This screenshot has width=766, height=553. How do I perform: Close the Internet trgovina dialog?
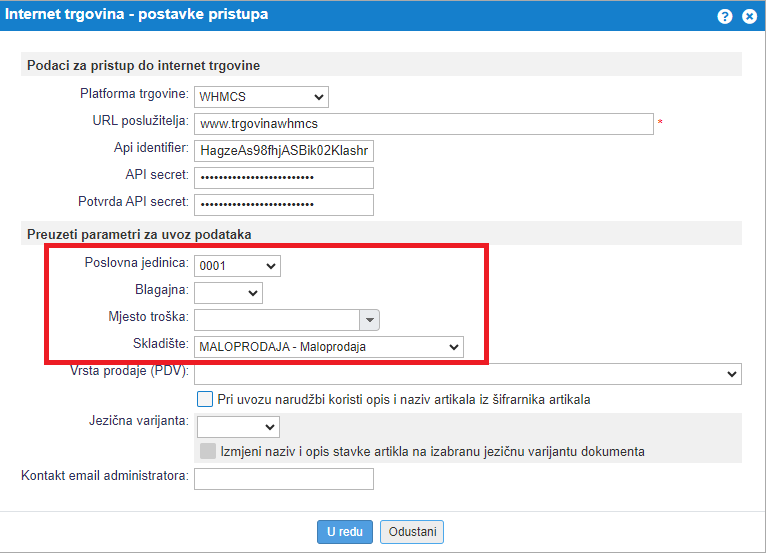(748, 17)
